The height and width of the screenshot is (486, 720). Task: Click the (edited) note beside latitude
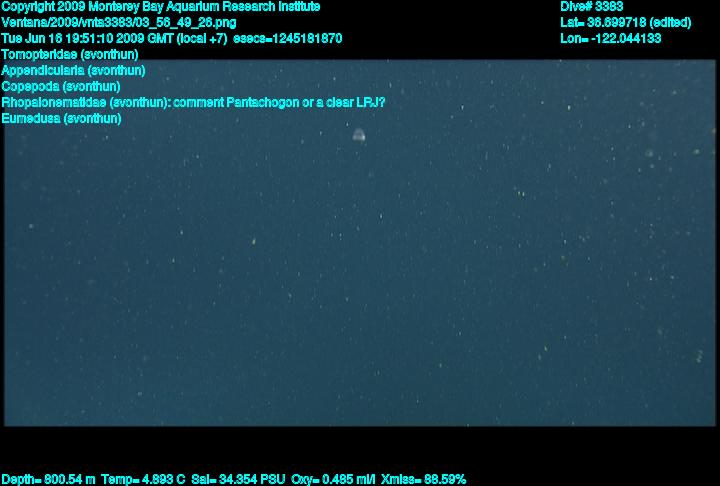coord(670,23)
